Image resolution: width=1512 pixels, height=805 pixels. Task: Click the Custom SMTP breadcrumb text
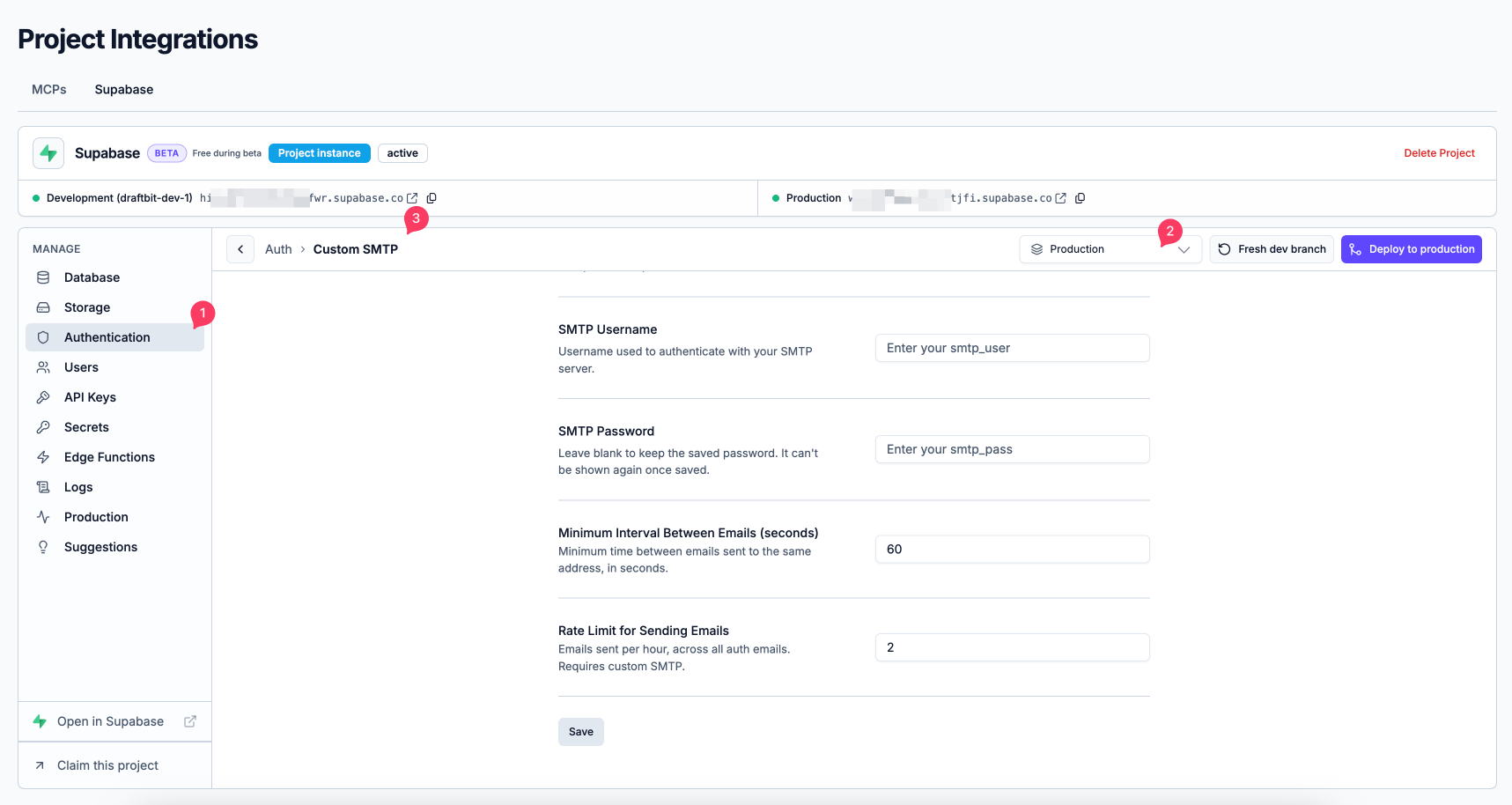click(x=356, y=249)
